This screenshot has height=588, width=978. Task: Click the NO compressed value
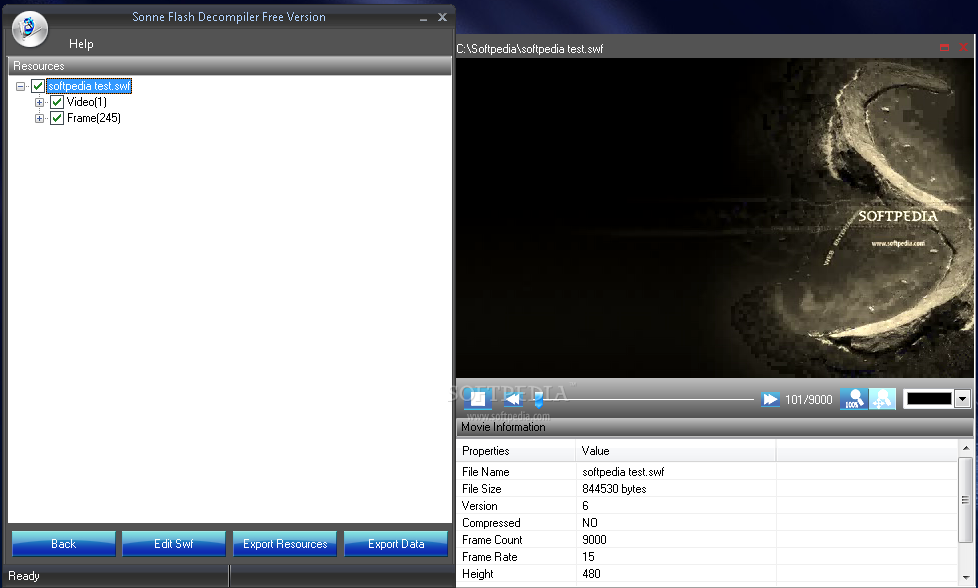tap(589, 523)
